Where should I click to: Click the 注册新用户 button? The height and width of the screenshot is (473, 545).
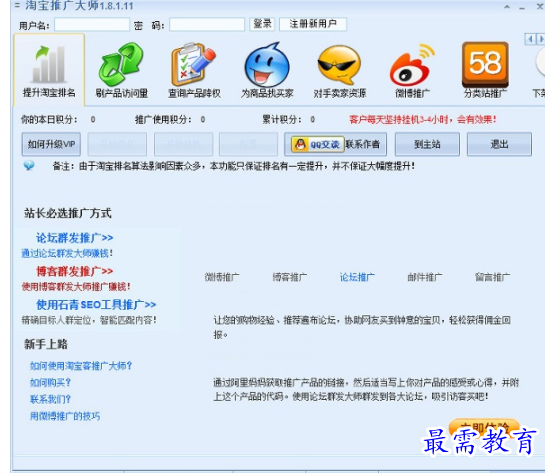[313, 24]
